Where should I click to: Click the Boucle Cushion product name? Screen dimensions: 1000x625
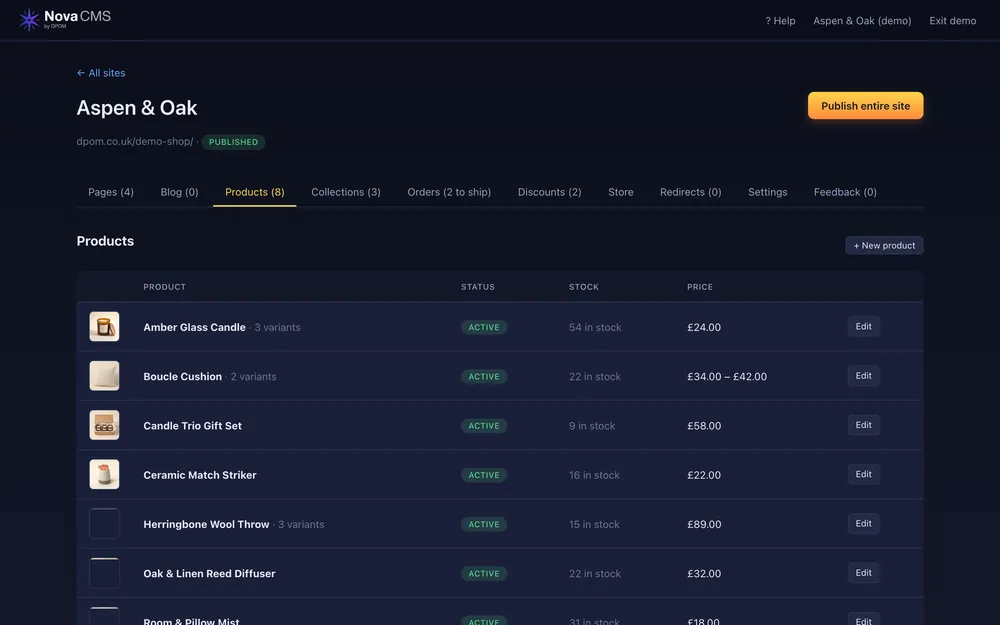tap(182, 376)
